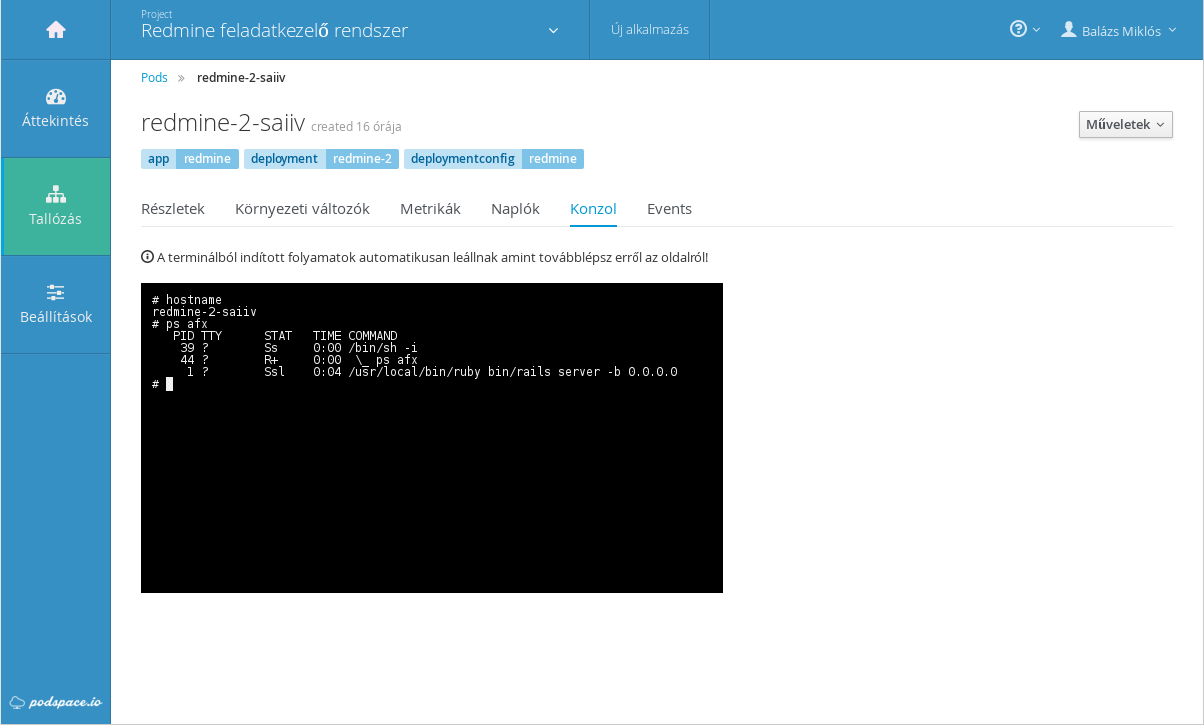Screen dimensions: 1204x725
Task: Focus the terminal console area
Action: pos(432,438)
